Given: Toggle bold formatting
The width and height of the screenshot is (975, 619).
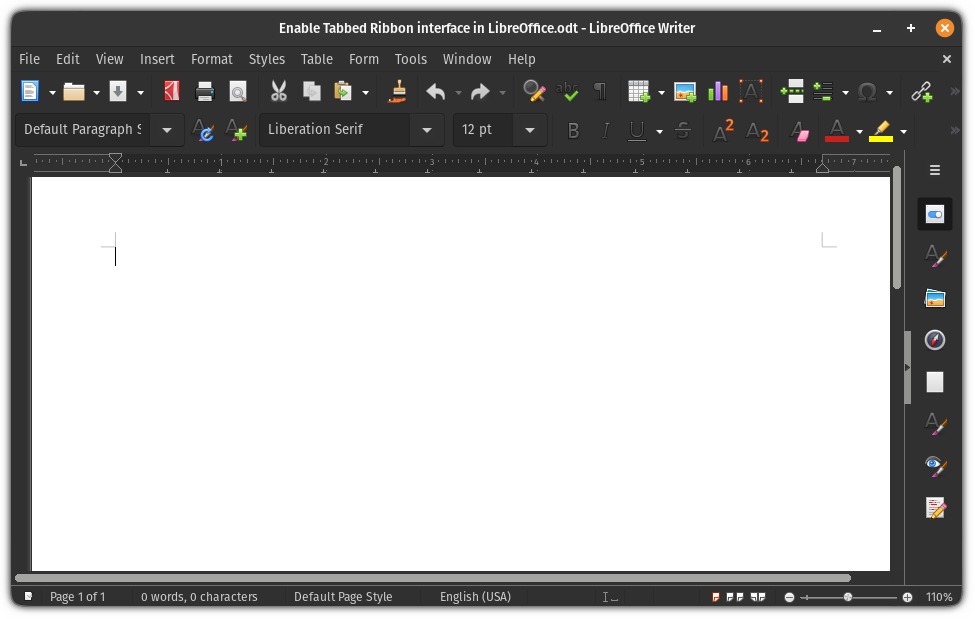Looking at the screenshot, I should tap(573, 130).
